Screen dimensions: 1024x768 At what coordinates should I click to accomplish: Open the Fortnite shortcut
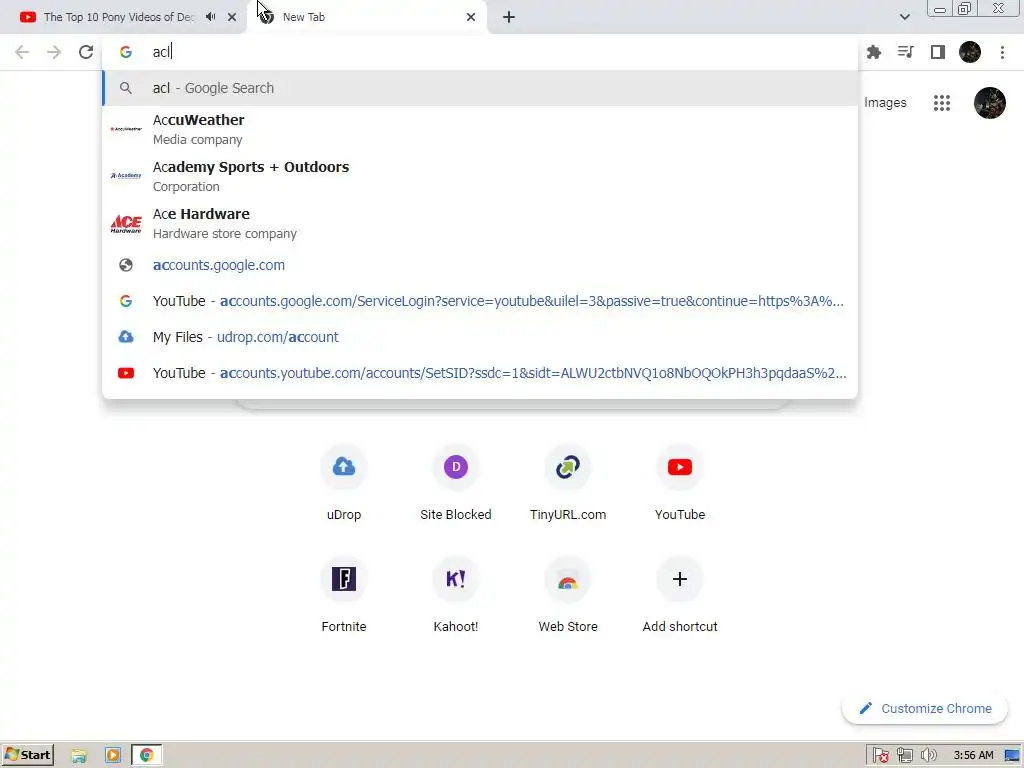point(344,594)
